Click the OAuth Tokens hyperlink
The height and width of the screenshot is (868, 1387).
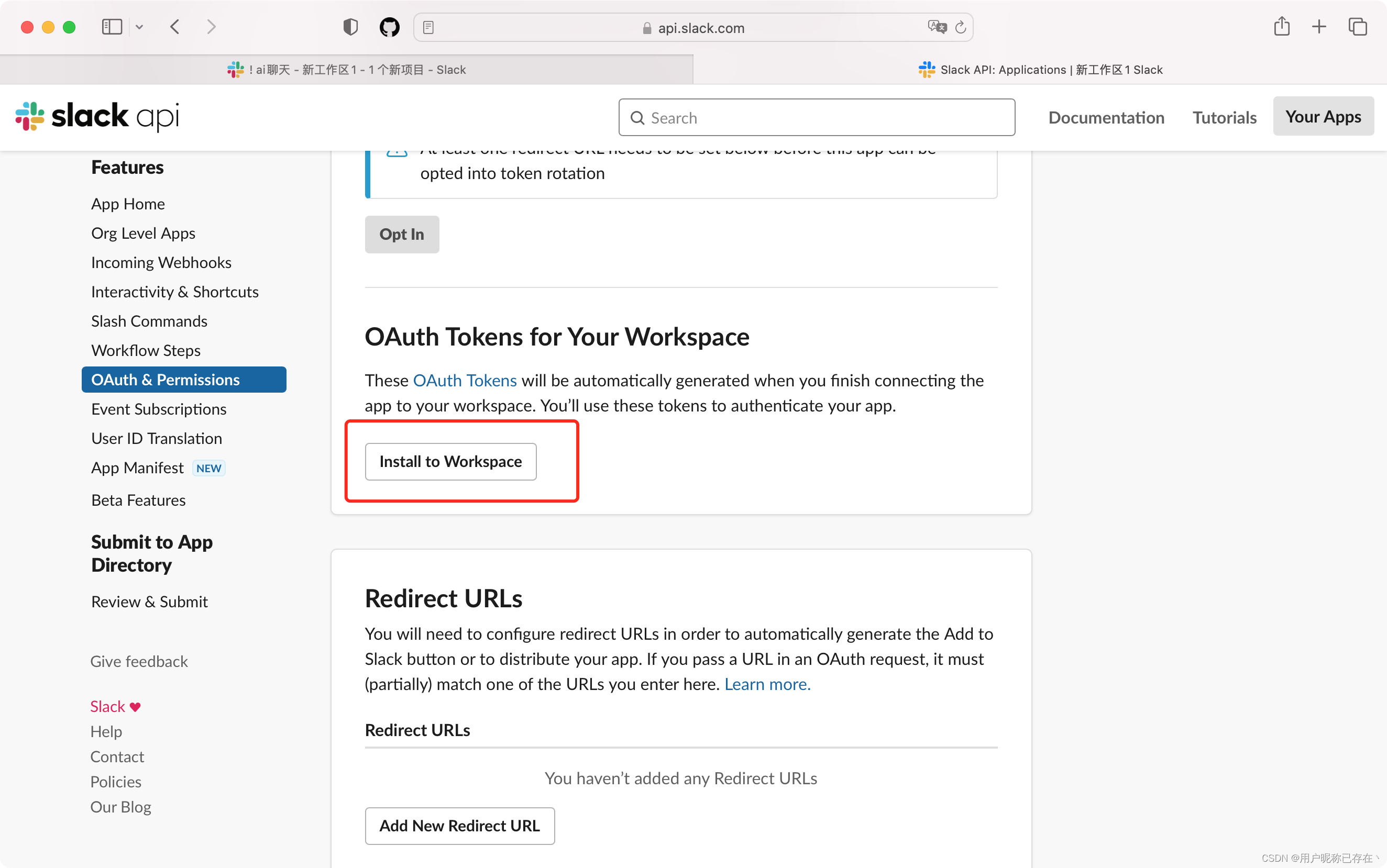coord(464,380)
